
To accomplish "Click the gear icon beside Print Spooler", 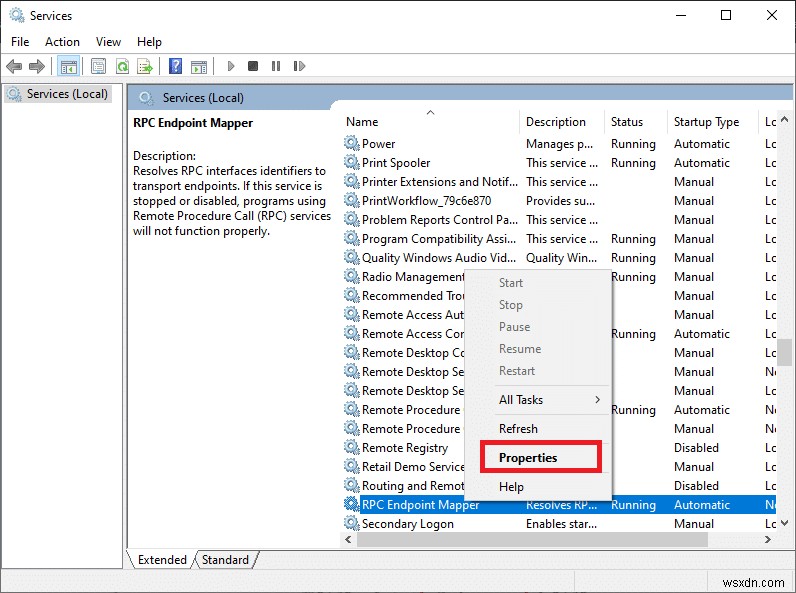I will (351, 162).
